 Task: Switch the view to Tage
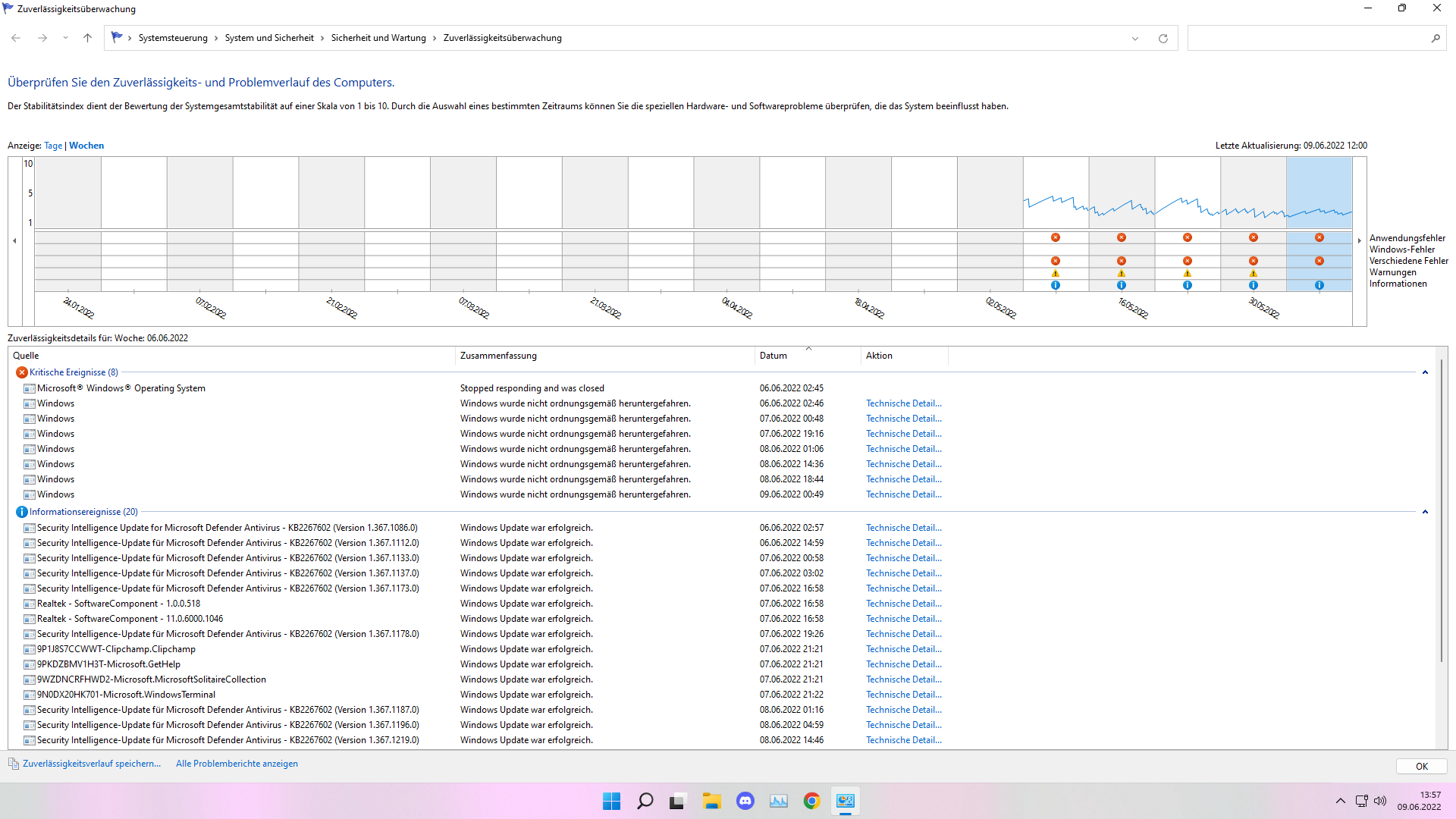[x=53, y=146]
